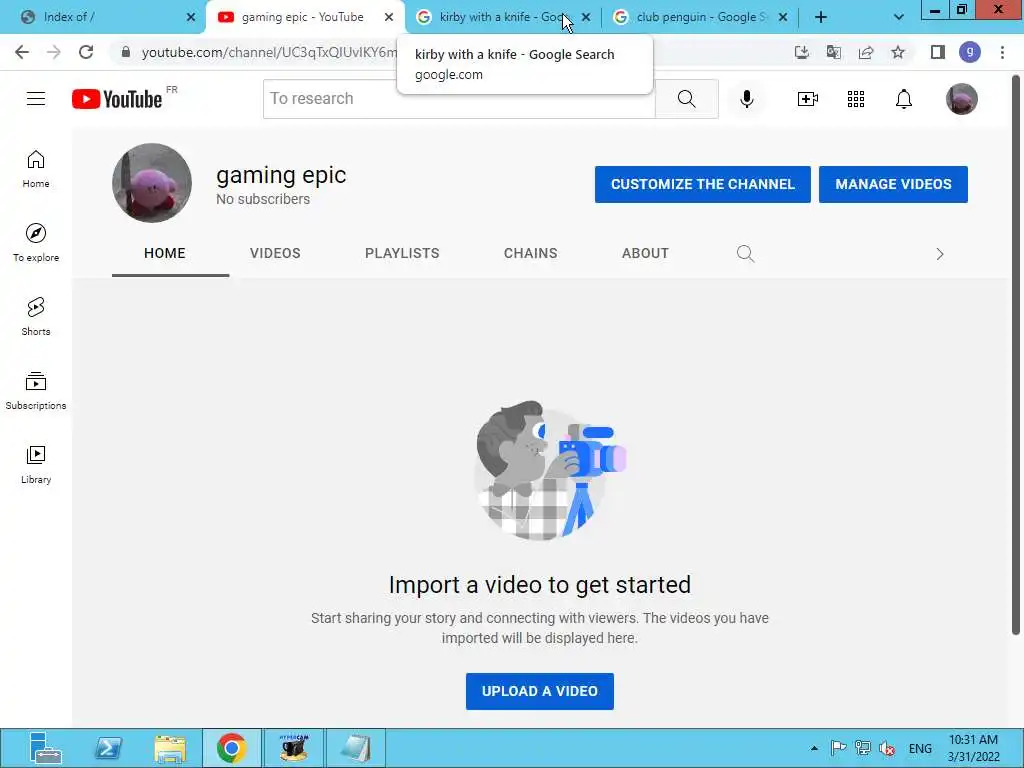Open HyperCam recorder in the taskbar
The width and height of the screenshot is (1024, 768).
click(294, 748)
